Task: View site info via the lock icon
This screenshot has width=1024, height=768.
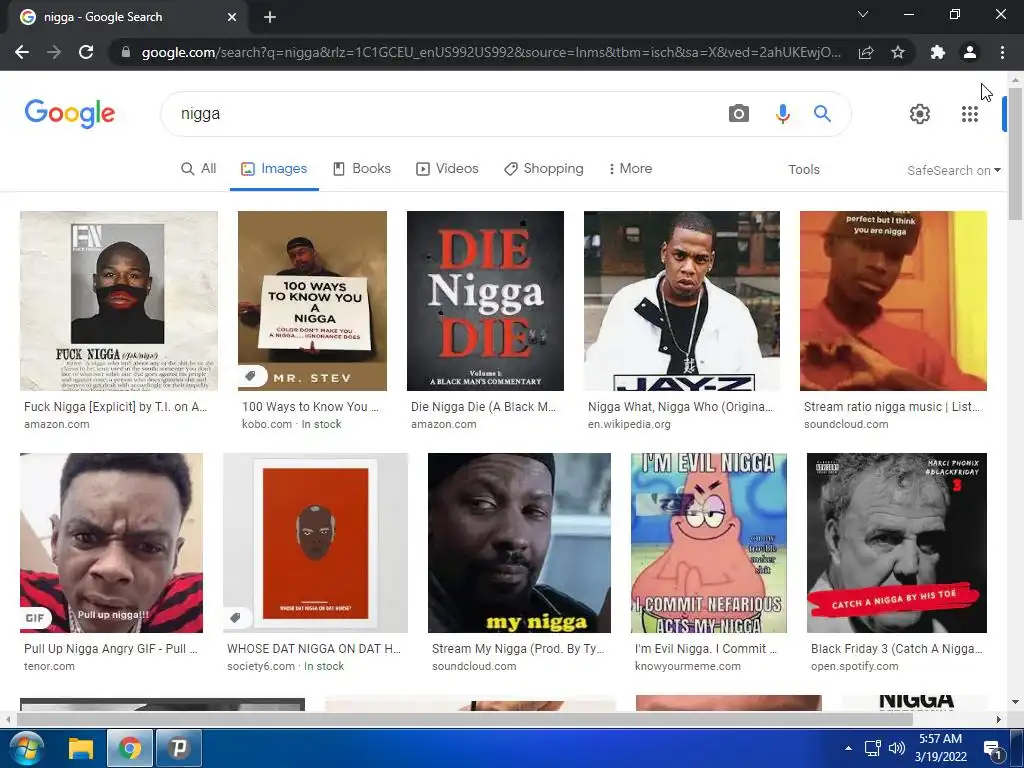Action: 126,52
